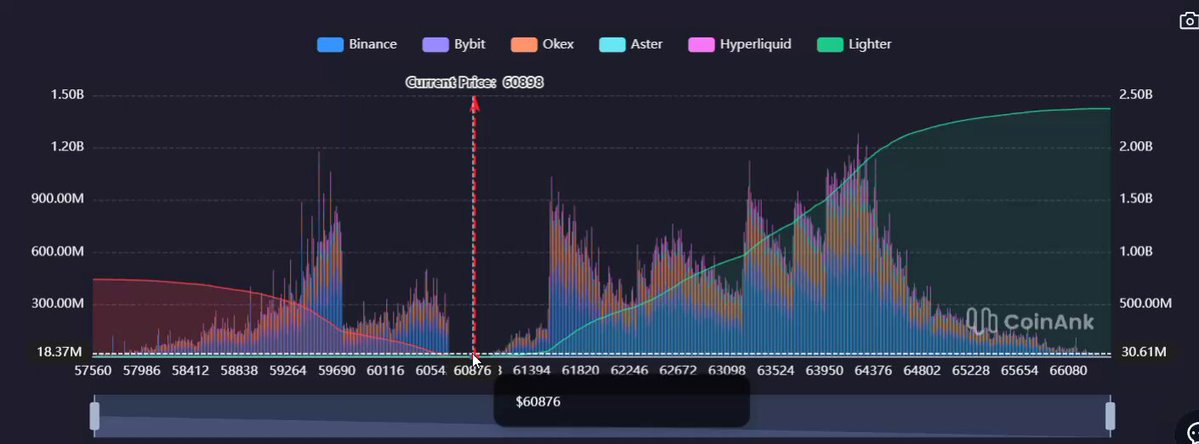Screen dimensions: 1199x444
Task: Click the 500.00M right axis label
Action: tap(1145, 303)
